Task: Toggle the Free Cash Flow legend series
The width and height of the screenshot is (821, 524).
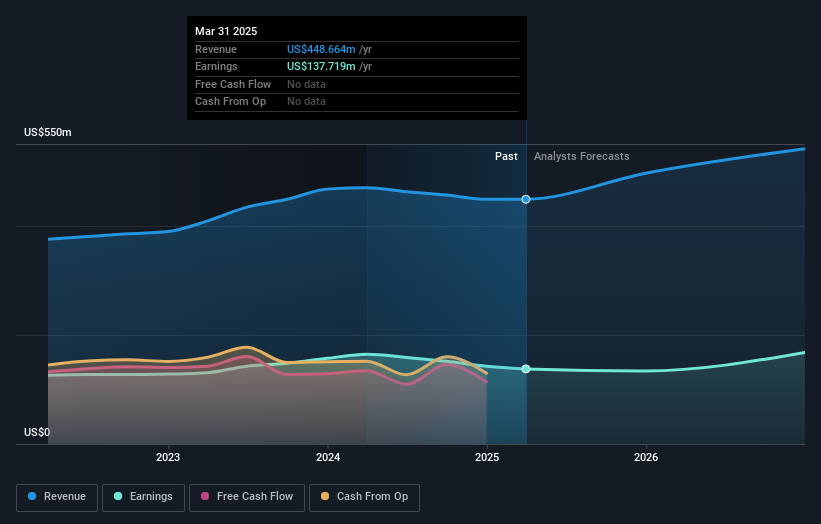Action: [x=247, y=497]
